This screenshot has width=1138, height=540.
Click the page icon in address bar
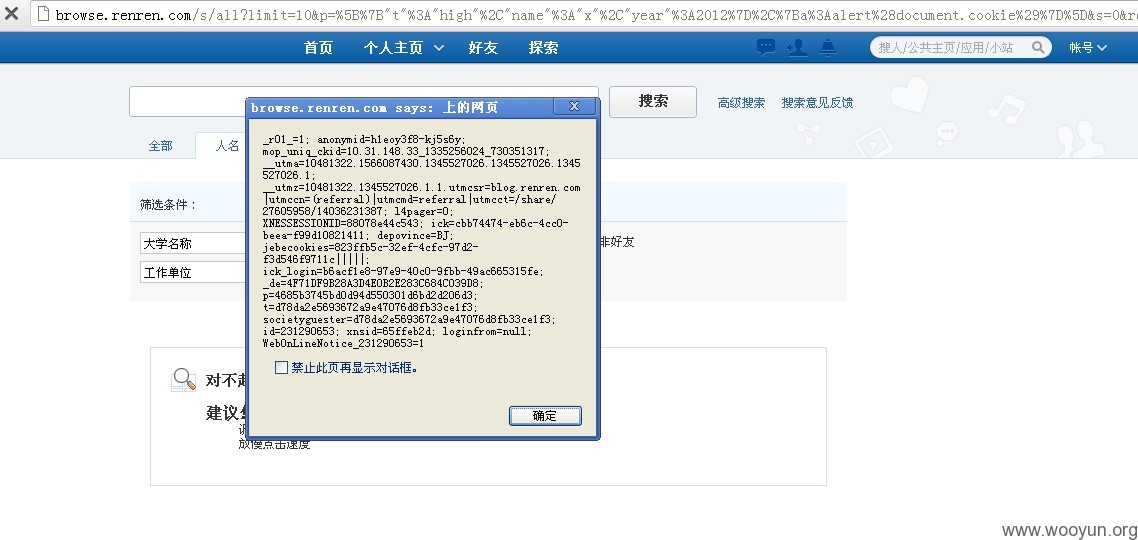click(x=43, y=14)
